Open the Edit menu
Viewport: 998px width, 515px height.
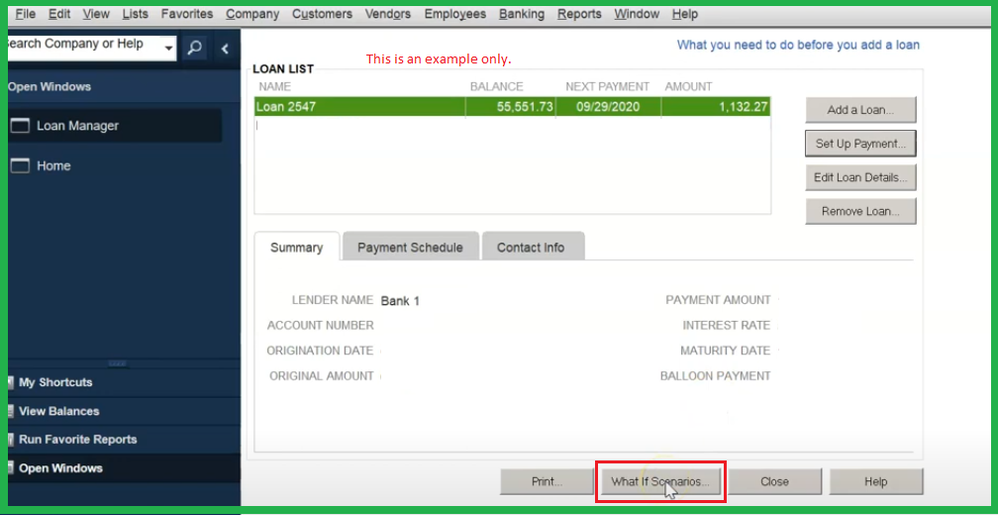[x=59, y=13]
